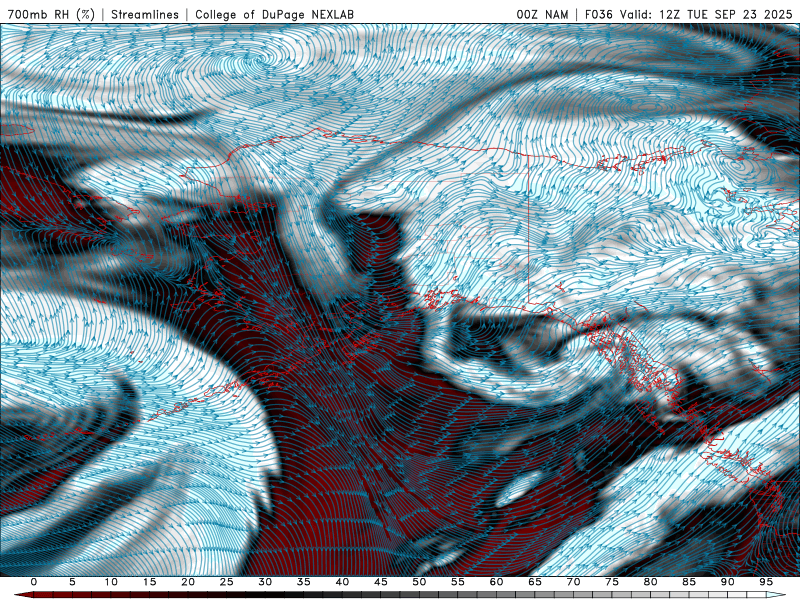Select the '30' value on the RH scale
The image size is (800, 600).
tap(265, 582)
